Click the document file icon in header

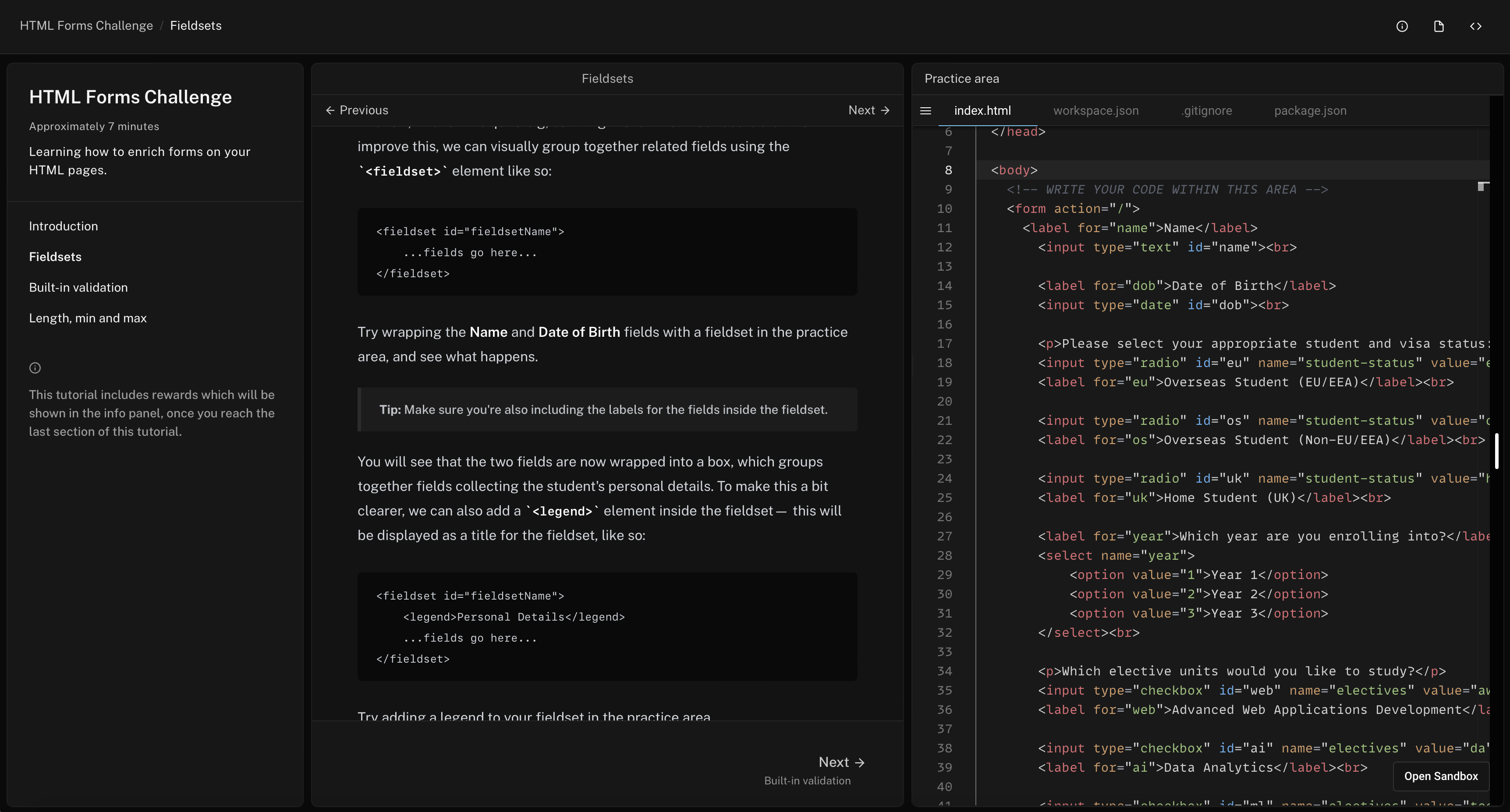[1439, 26]
